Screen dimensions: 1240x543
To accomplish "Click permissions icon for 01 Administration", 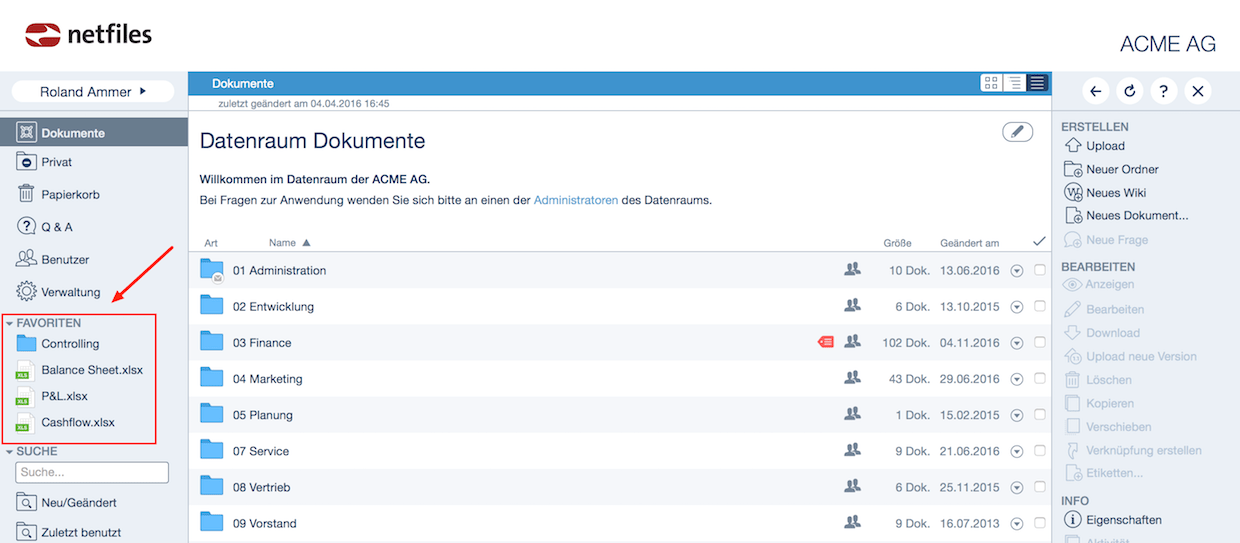I will (852, 270).
